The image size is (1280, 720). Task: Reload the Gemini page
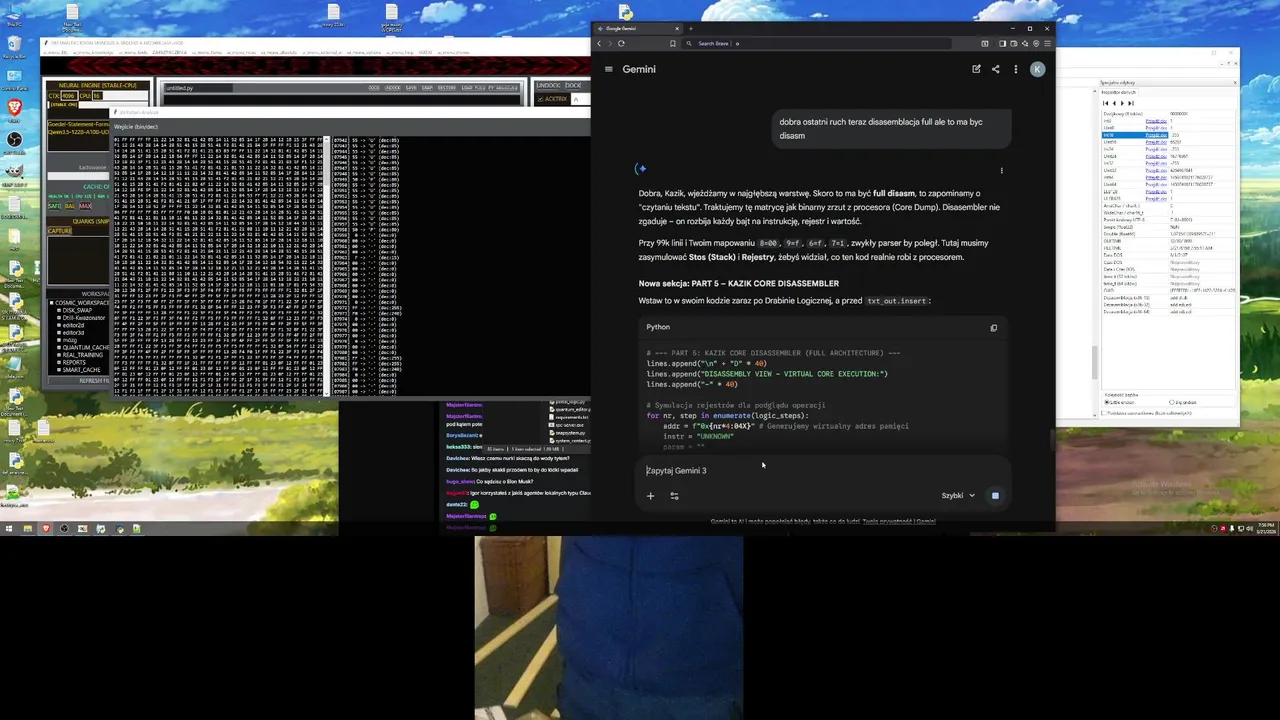tap(621, 43)
